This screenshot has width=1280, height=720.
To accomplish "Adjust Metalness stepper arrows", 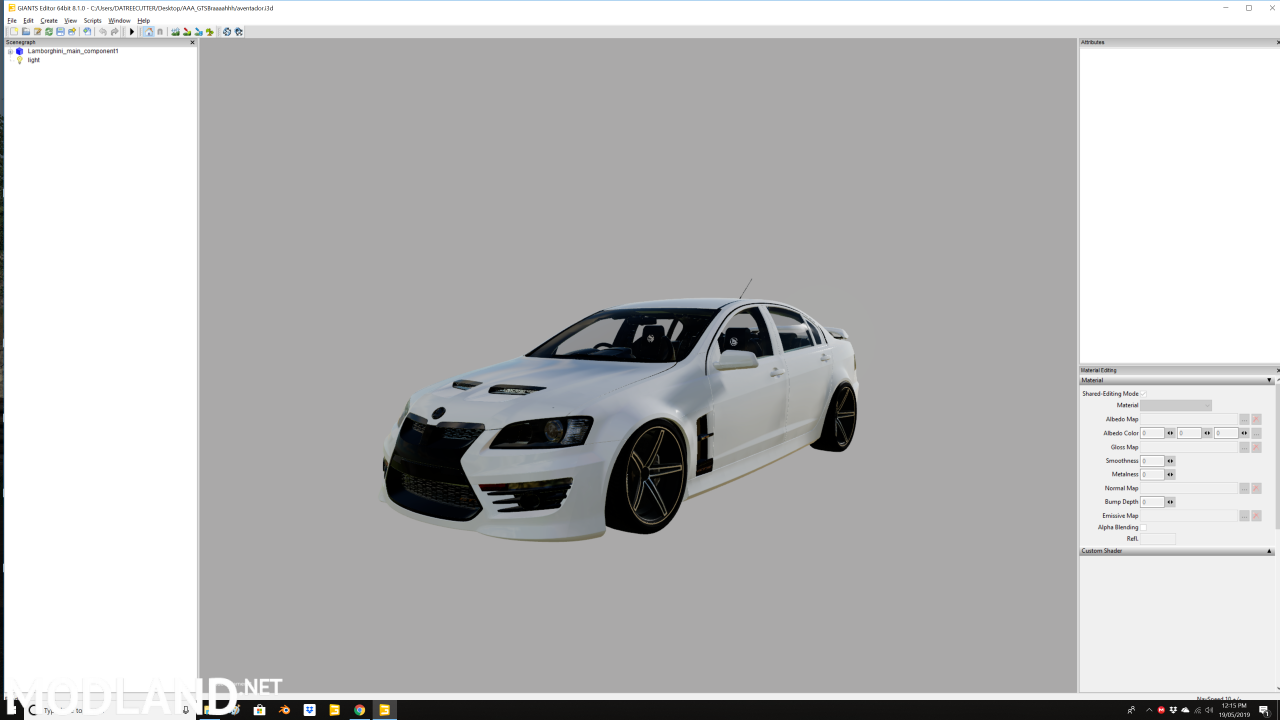I will tap(1170, 474).
